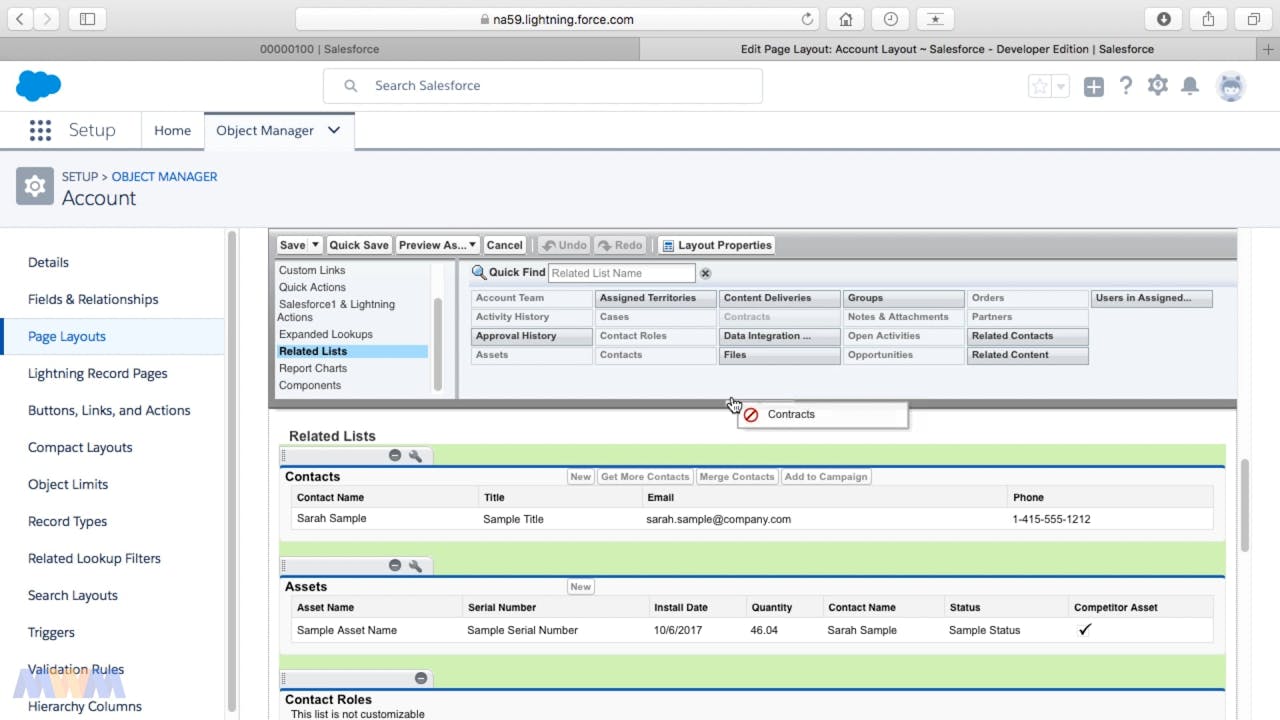Select Related Lists in the palette categories

(352, 351)
